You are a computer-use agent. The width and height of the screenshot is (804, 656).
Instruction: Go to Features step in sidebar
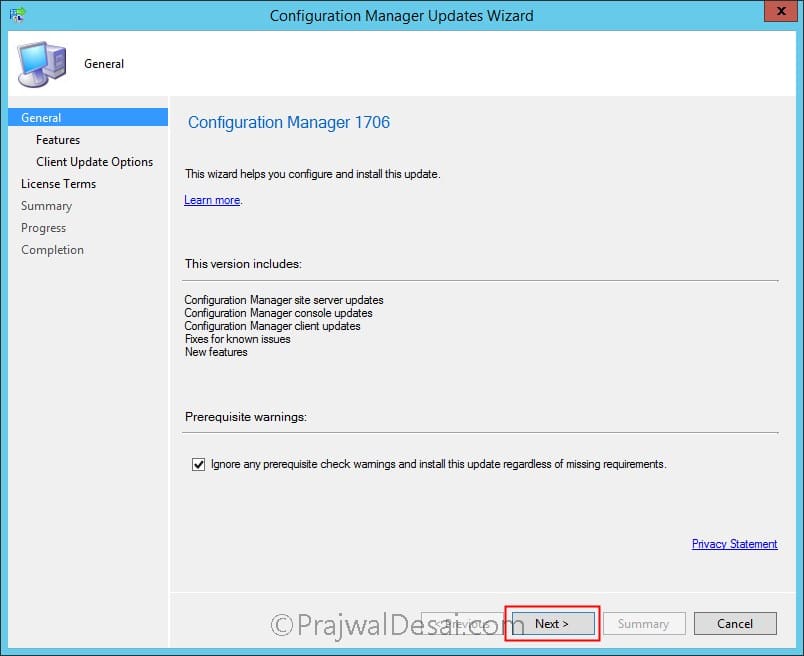(58, 140)
